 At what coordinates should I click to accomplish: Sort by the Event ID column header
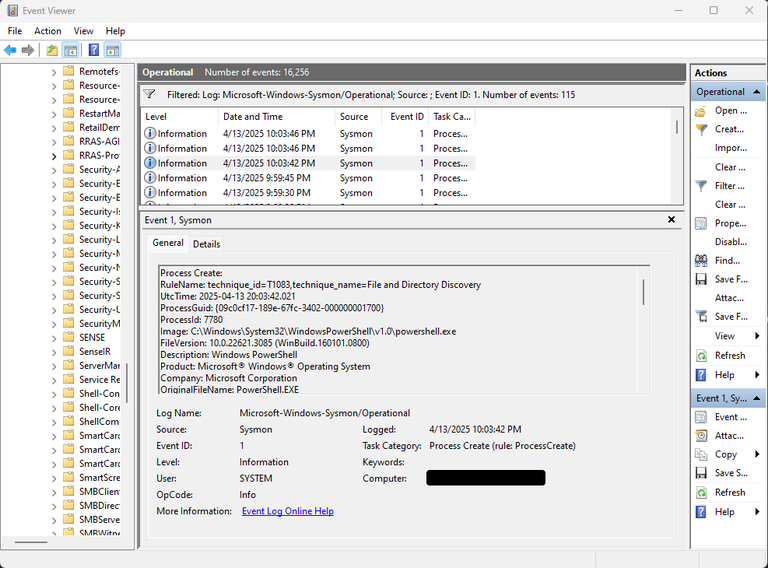tap(406, 117)
